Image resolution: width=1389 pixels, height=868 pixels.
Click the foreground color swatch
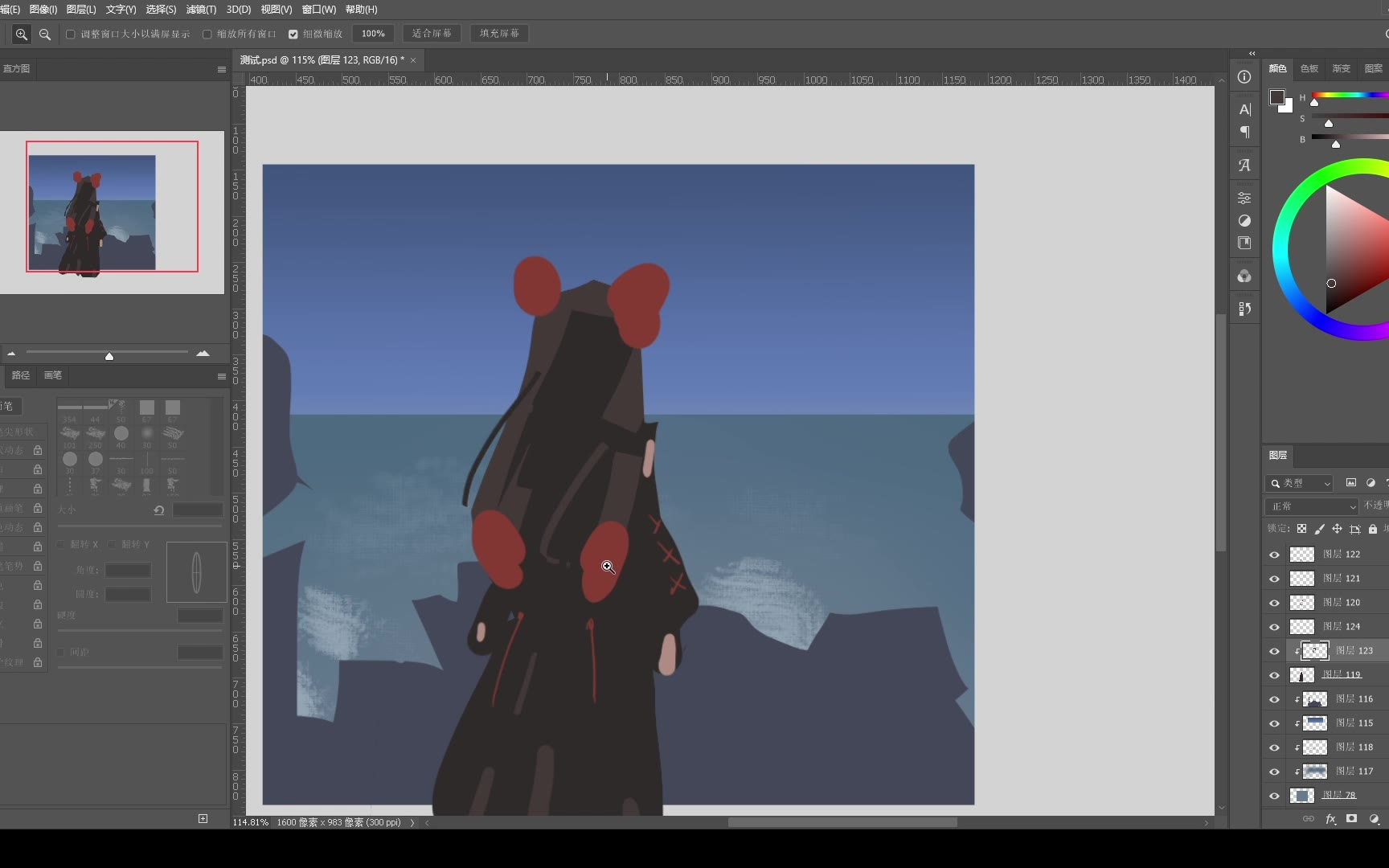click(x=1276, y=97)
